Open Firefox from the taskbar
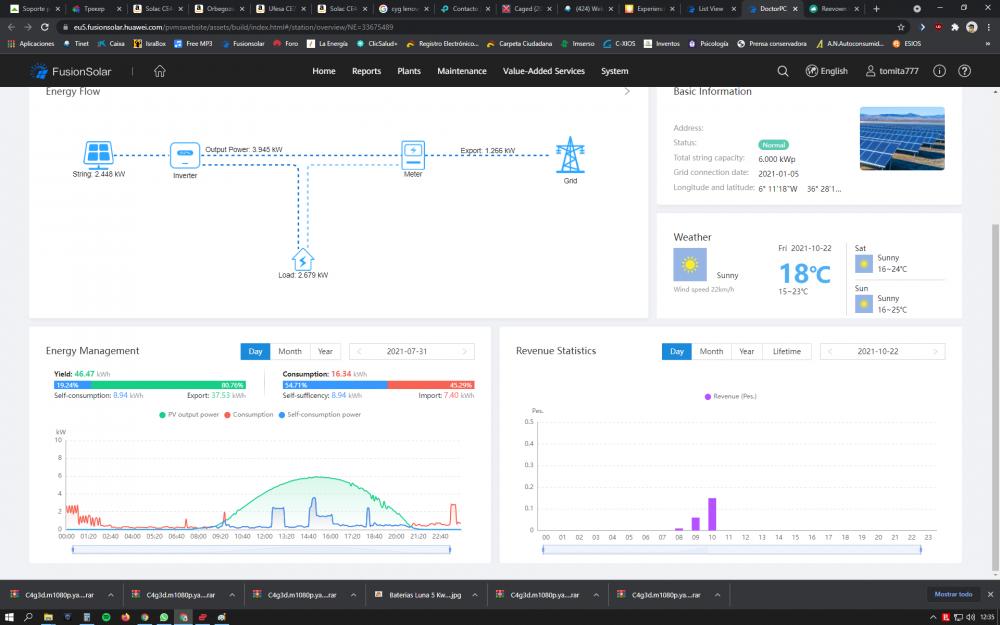Image resolution: width=1000 pixels, height=625 pixels. click(x=125, y=617)
